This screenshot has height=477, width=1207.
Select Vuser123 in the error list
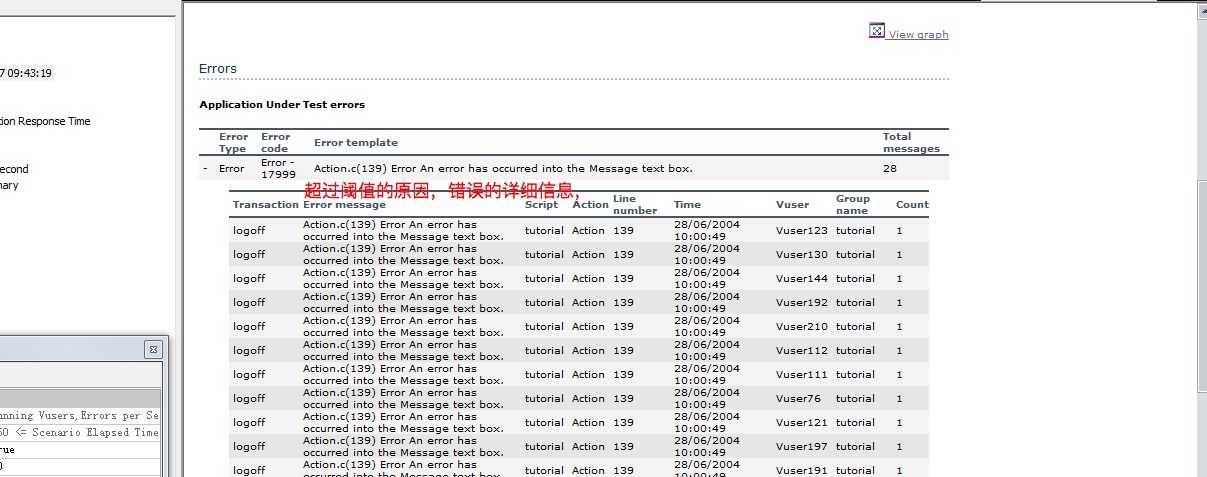802,231
